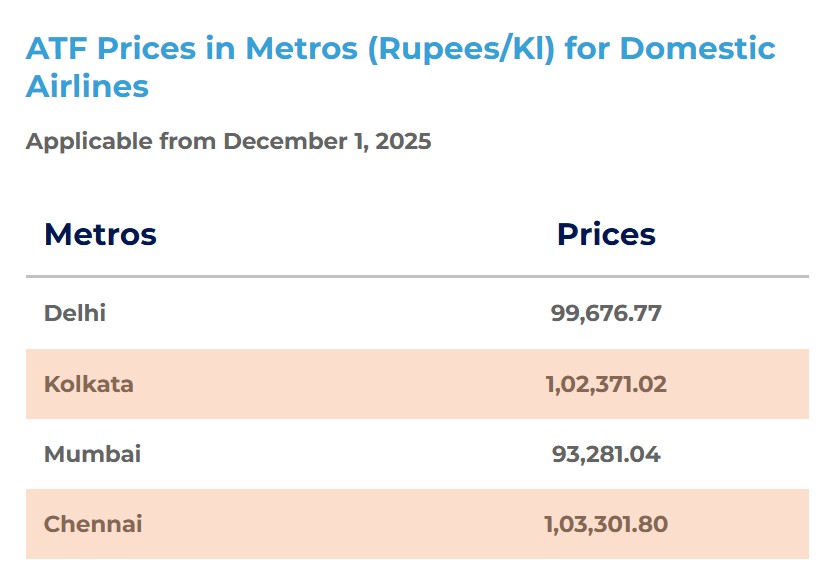
Task: Click "(Rupees/Kl)" in the blue title
Action: click(460, 48)
